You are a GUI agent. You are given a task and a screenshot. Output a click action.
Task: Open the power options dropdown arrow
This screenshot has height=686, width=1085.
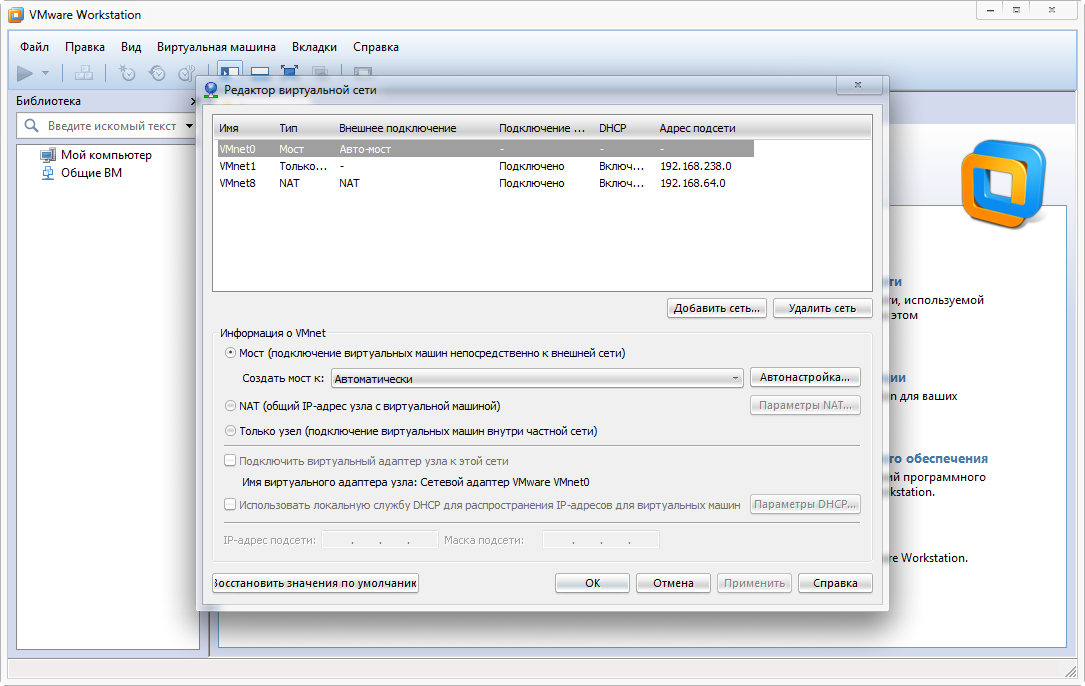click(45, 73)
